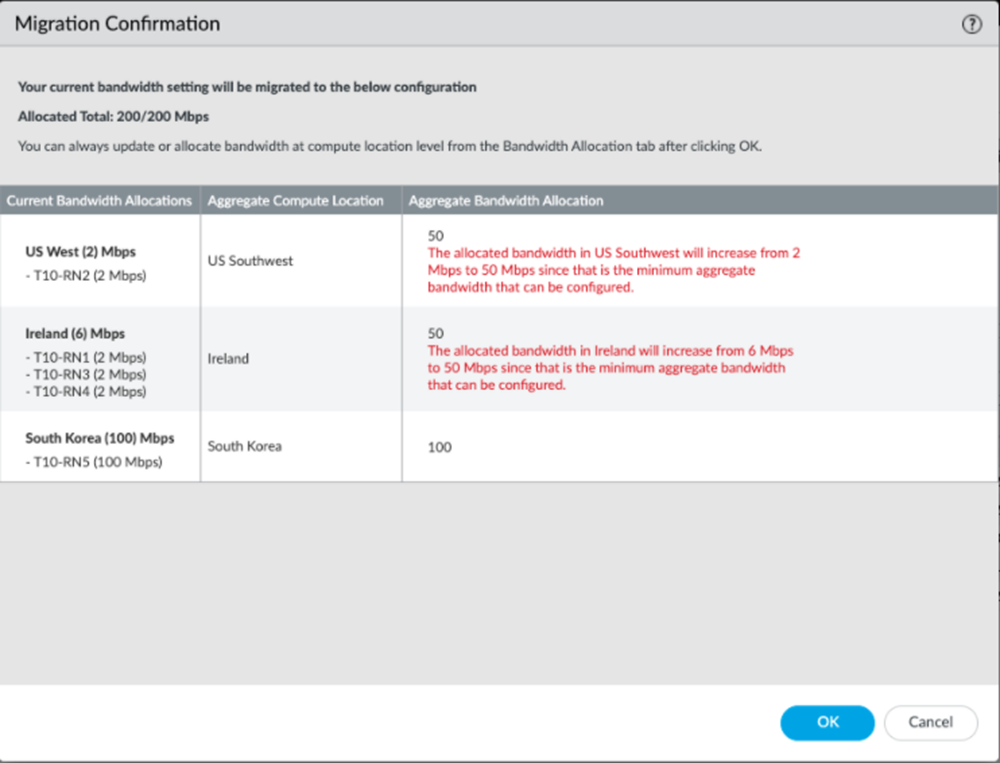The image size is (1000, 763).
Task: Select the T10-RN2 (2 Mbps) item
Action: coord(86,275)
